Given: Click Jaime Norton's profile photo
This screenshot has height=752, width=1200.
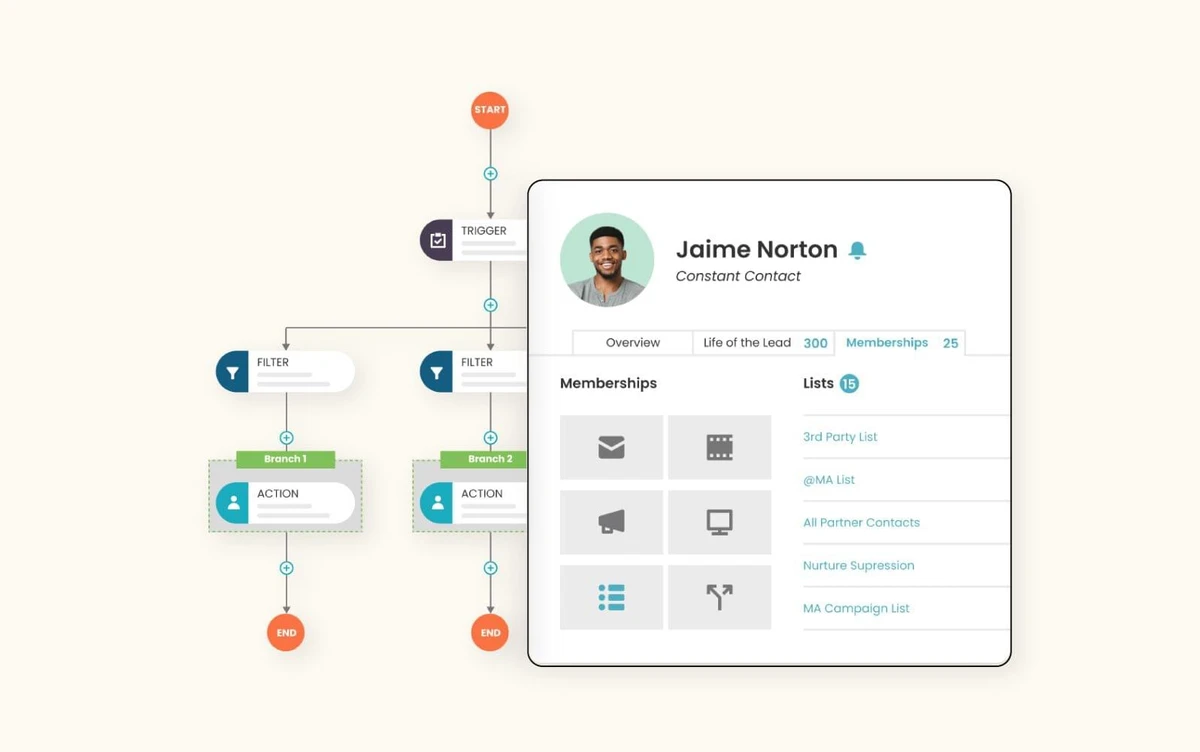Looking at the screenshot, I should click(x=607, y=258).
